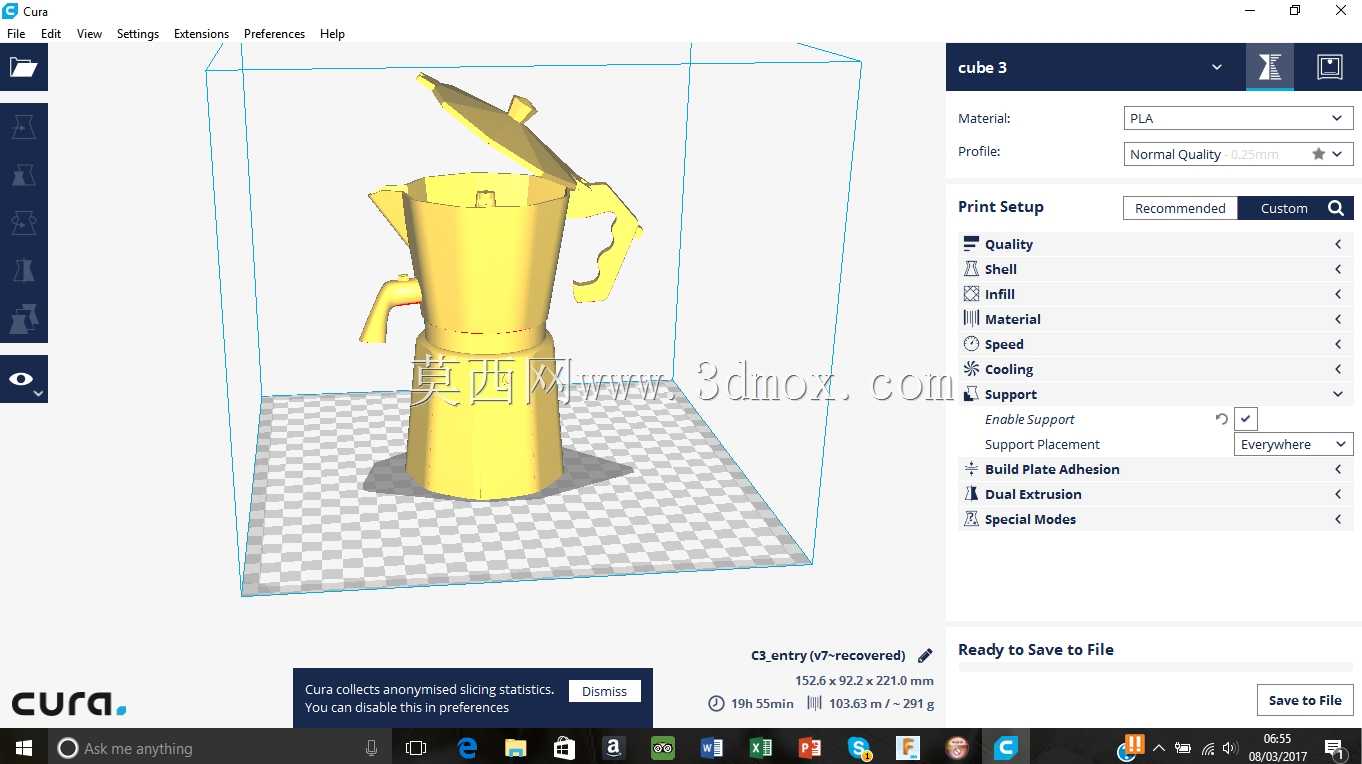Click the Ask me anything search box

tap(220, 748)
